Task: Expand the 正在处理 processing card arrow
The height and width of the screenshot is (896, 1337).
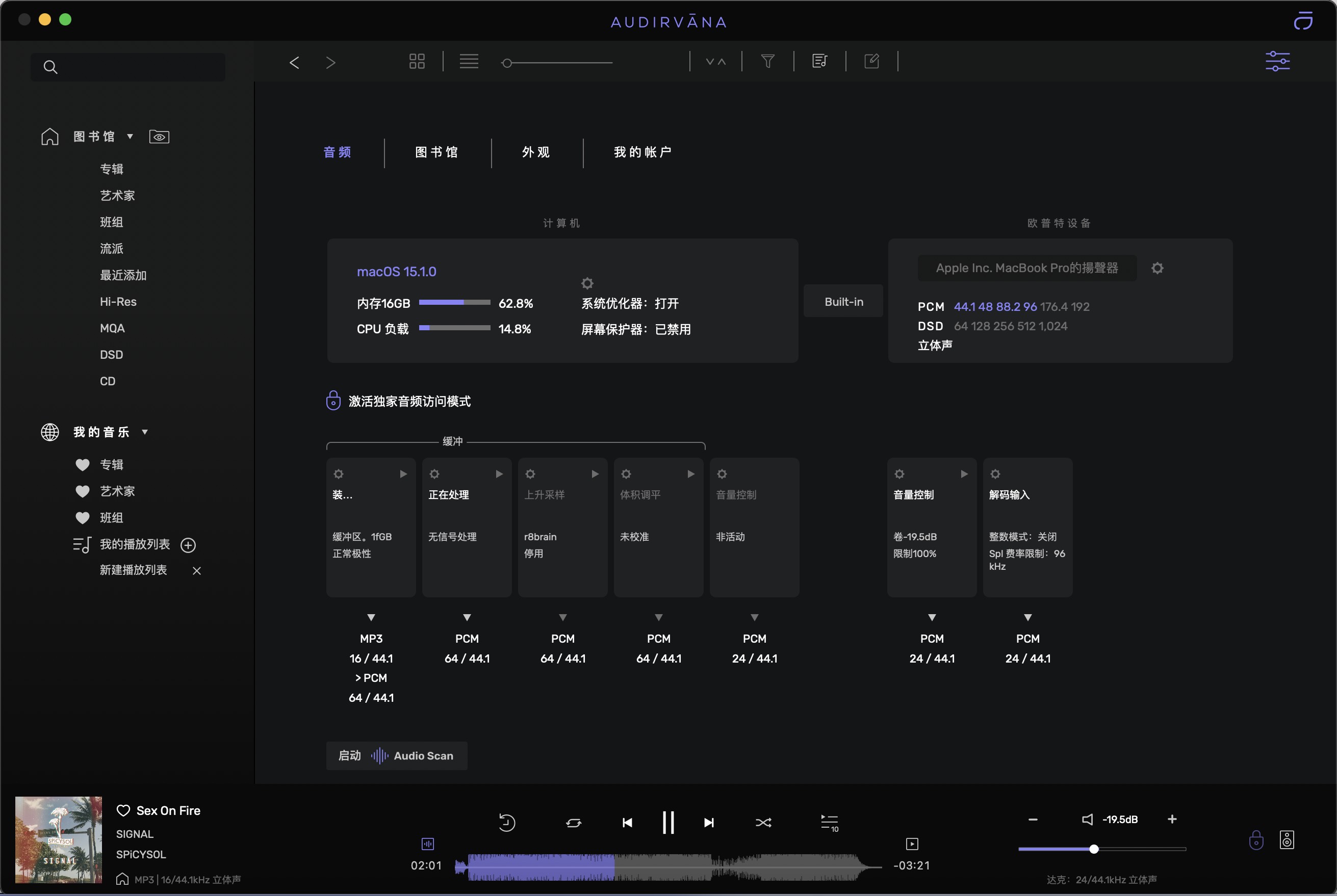Action: coord(499,473)
